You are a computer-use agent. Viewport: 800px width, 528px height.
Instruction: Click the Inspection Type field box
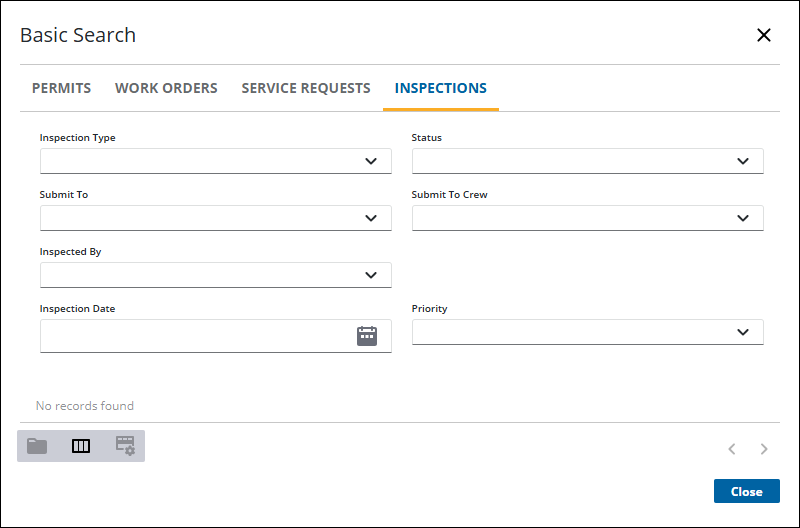click(x=216, y=161)
